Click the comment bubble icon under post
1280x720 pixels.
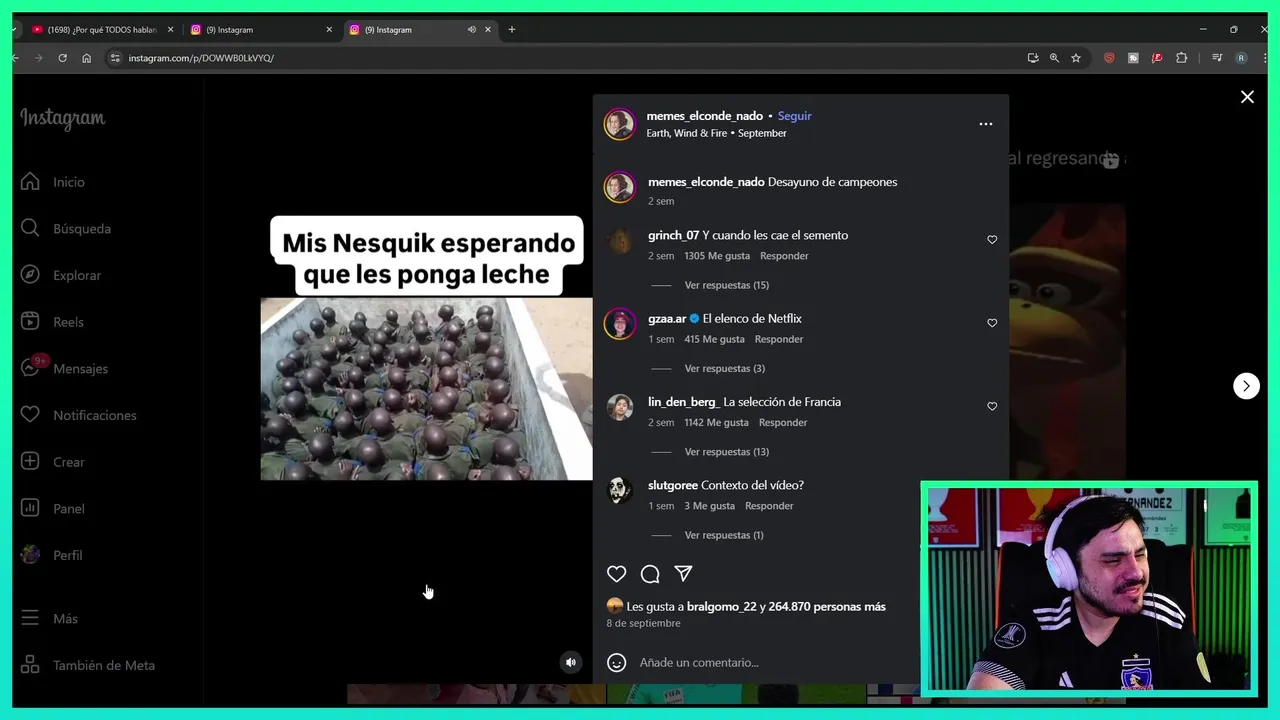click(650, 574)
